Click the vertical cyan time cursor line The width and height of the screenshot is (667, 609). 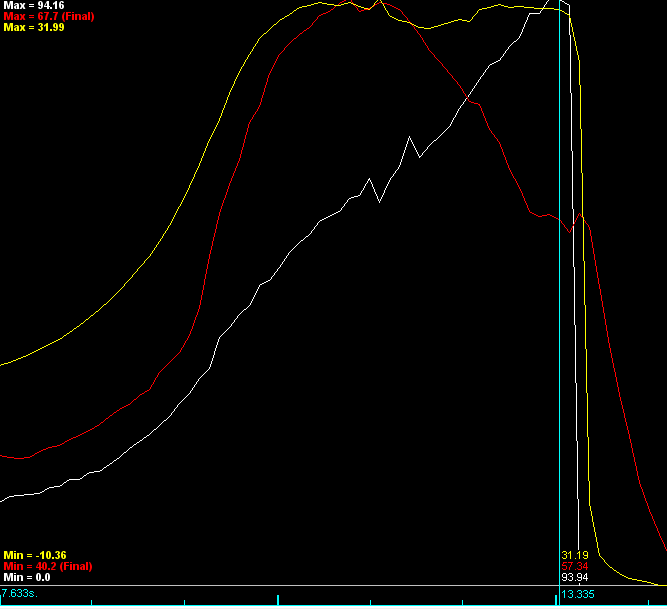pyautogui.click(x=559, y=298)
